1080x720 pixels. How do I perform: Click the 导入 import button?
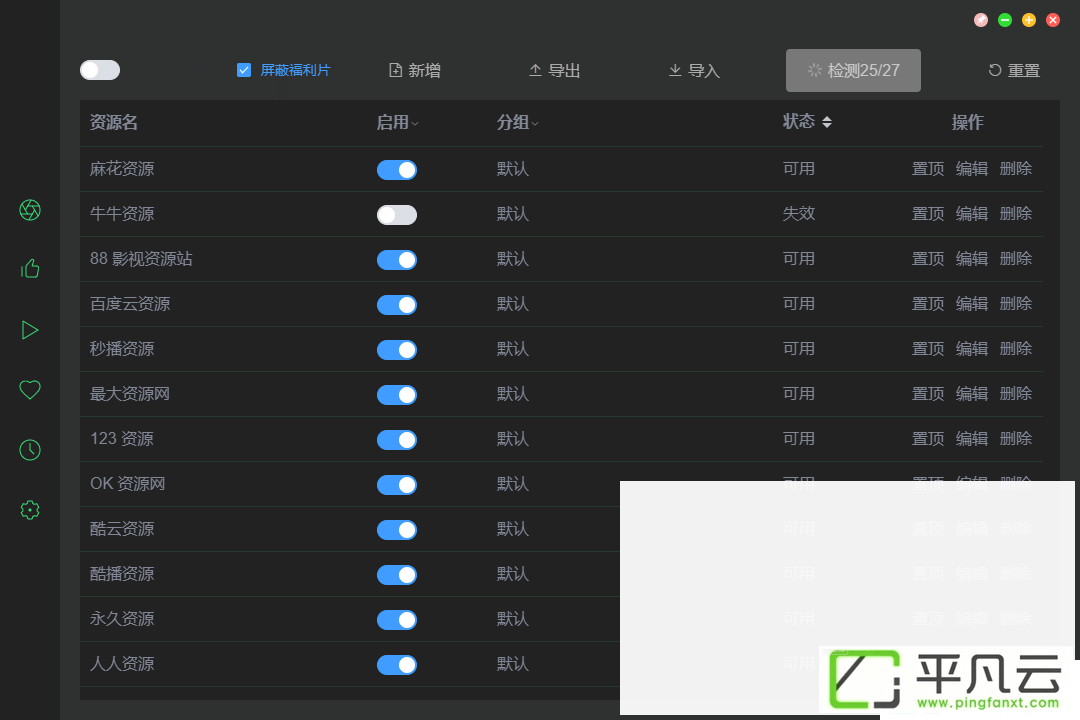(694, 70)
